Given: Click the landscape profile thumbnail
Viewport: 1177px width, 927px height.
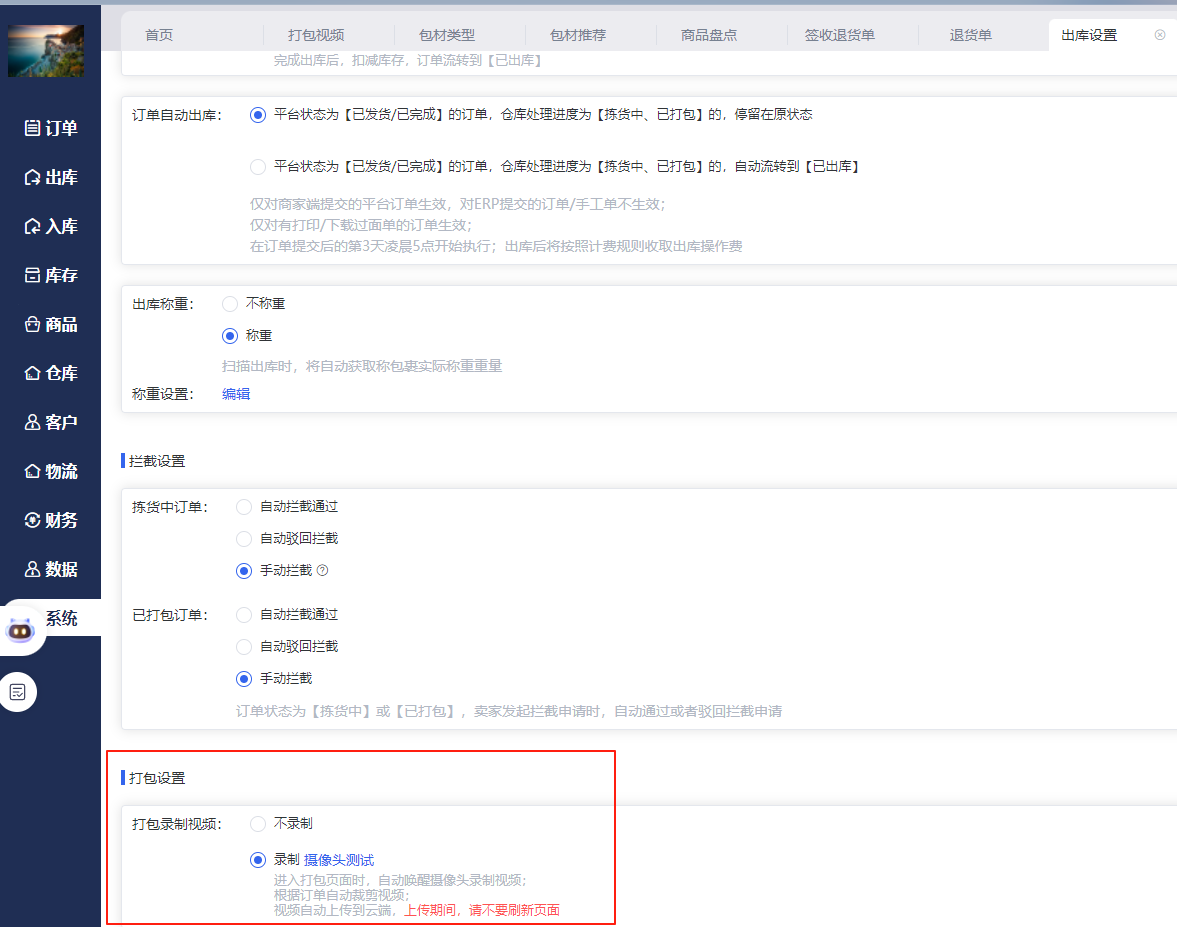Looking at the screenshot, I should click(46, 51).
